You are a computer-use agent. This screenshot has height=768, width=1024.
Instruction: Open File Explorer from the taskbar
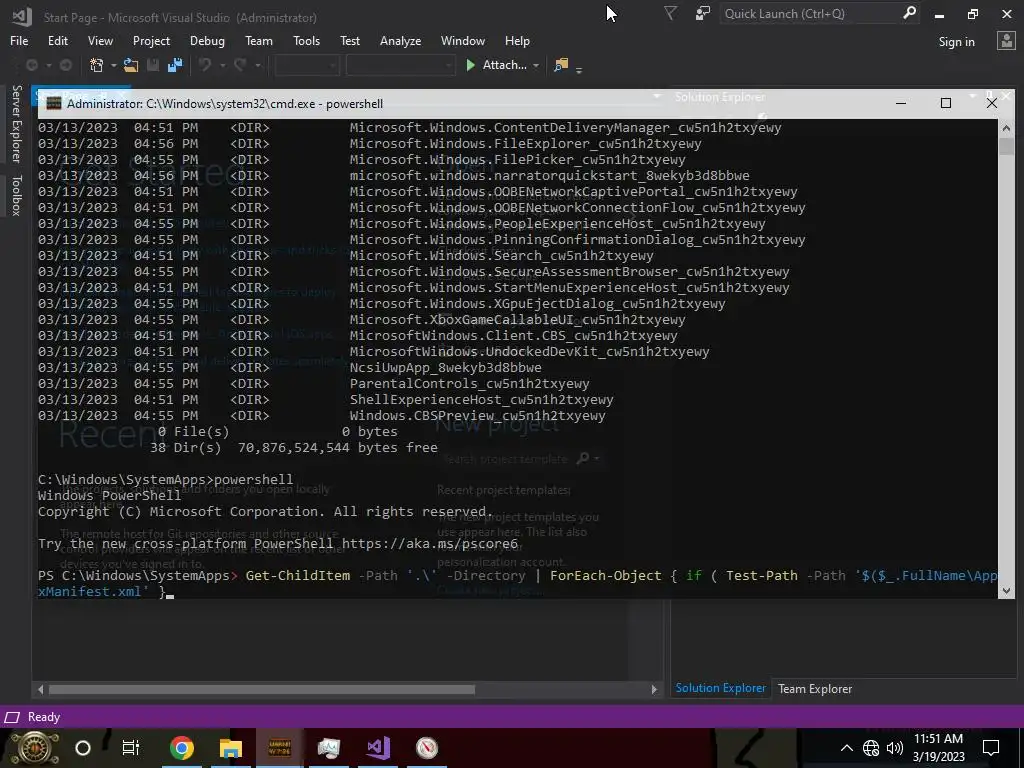[x=231, y=748]
